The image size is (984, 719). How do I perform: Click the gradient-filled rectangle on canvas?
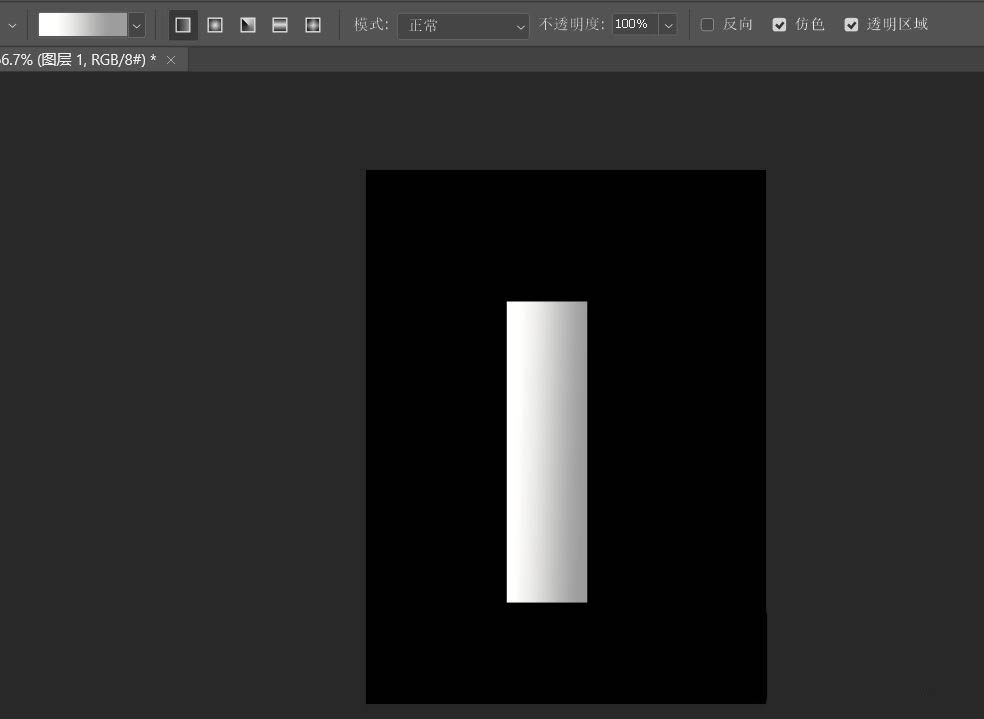(546, 451)
